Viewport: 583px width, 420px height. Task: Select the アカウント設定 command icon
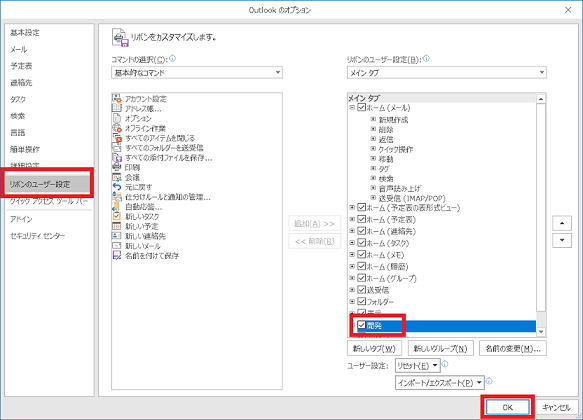pyautogui.click(x=117, y=98)
